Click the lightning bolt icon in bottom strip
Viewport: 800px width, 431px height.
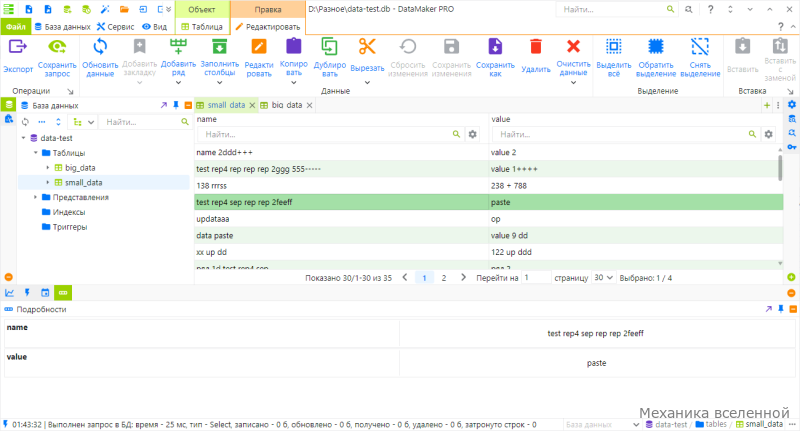click(27, 293)
